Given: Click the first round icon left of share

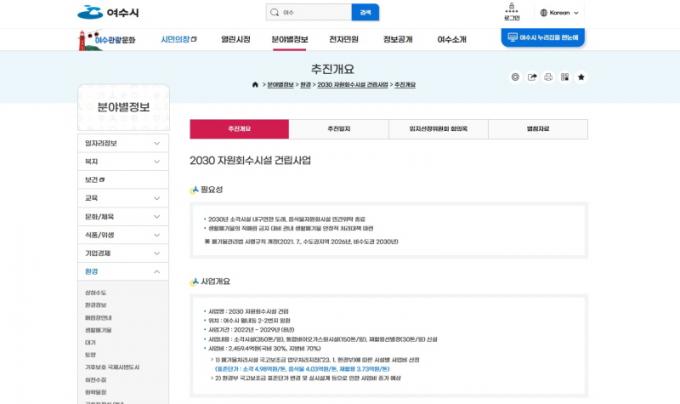Looking at the screenshot, I should [x=515, y=77].
